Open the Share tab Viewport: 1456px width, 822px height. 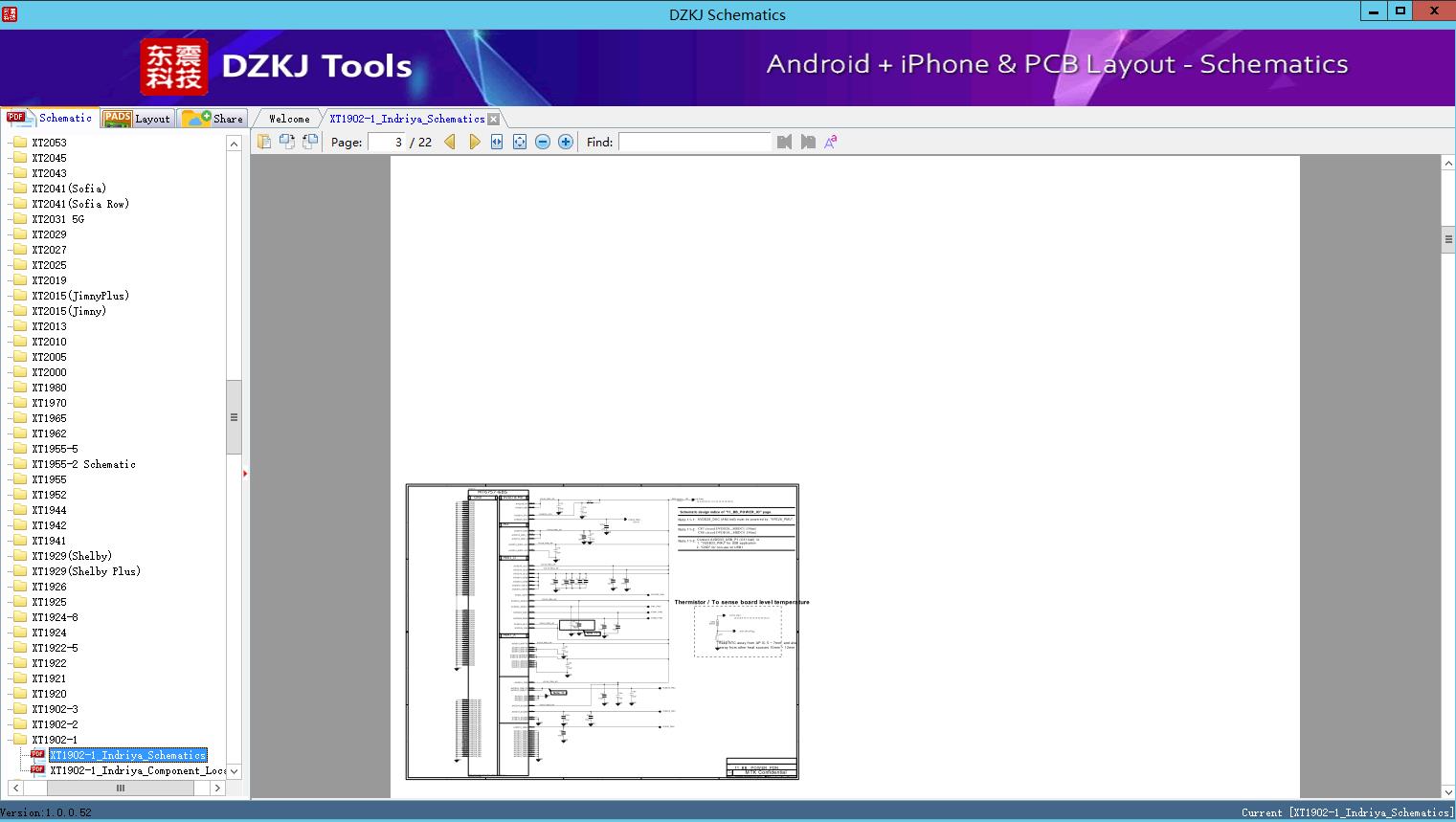click(214, 119)
